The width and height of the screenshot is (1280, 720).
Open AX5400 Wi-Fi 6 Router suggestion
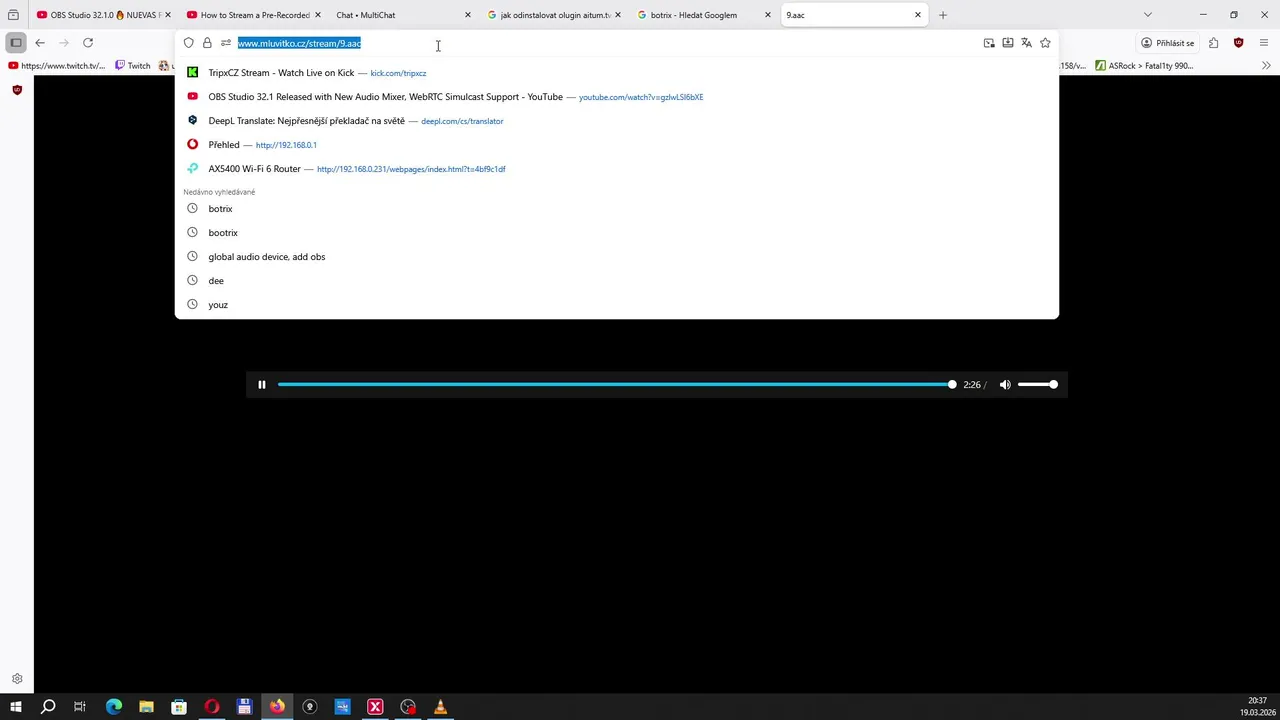click(x=616, y=169)
